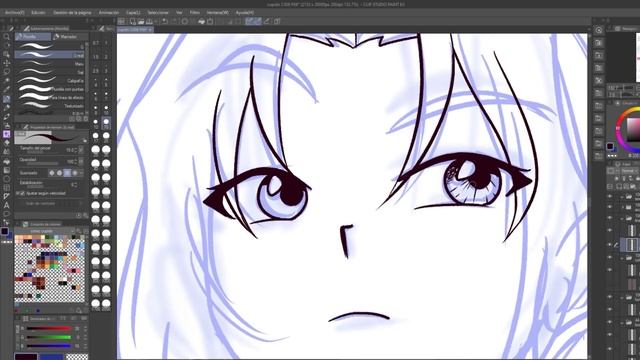Select the Balloon tool
The width and height of the screenshot is (640, 360).
[x=7, y=214]
